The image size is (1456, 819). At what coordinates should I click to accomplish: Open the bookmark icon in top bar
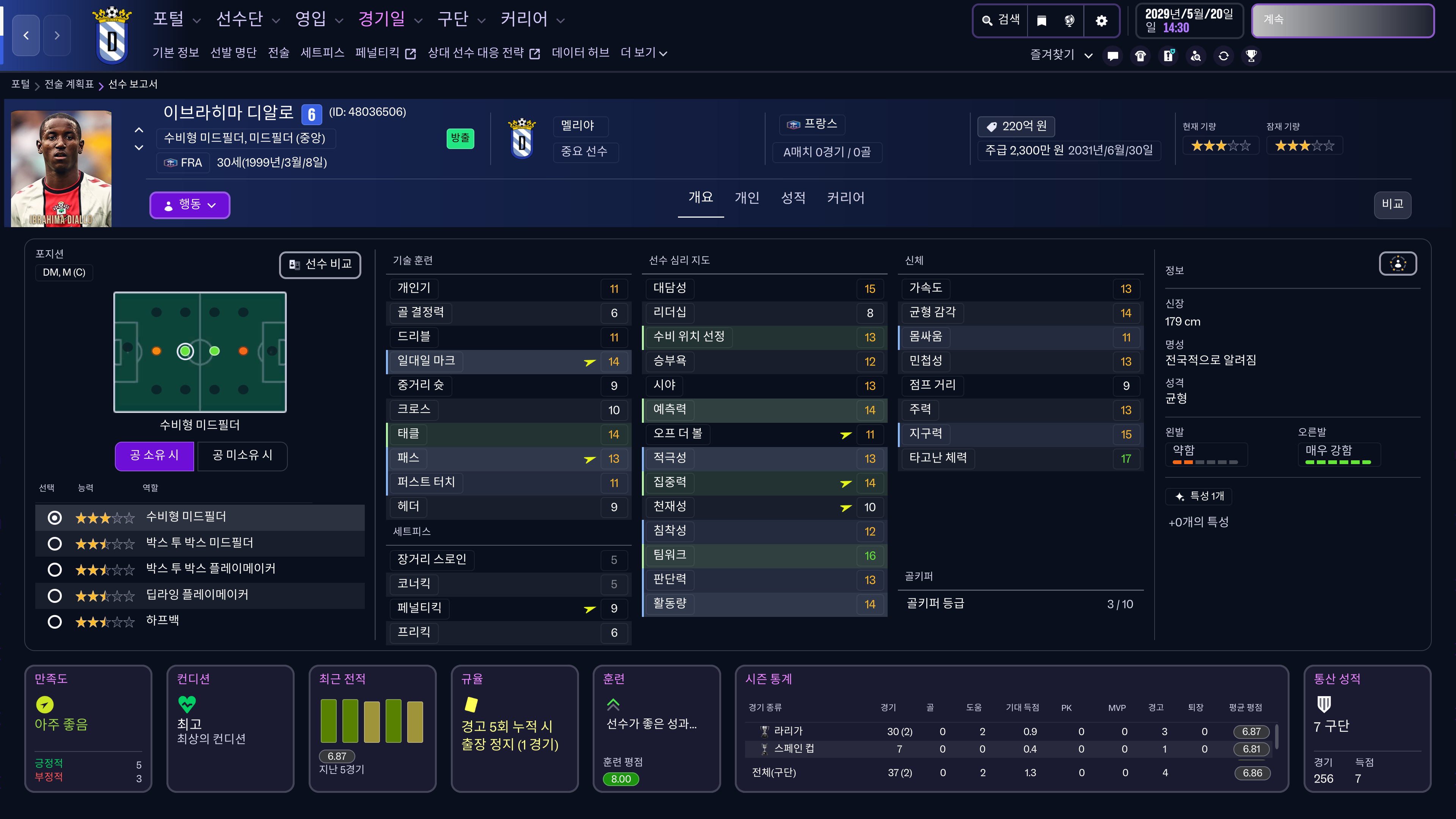(x=1042, y=21)
